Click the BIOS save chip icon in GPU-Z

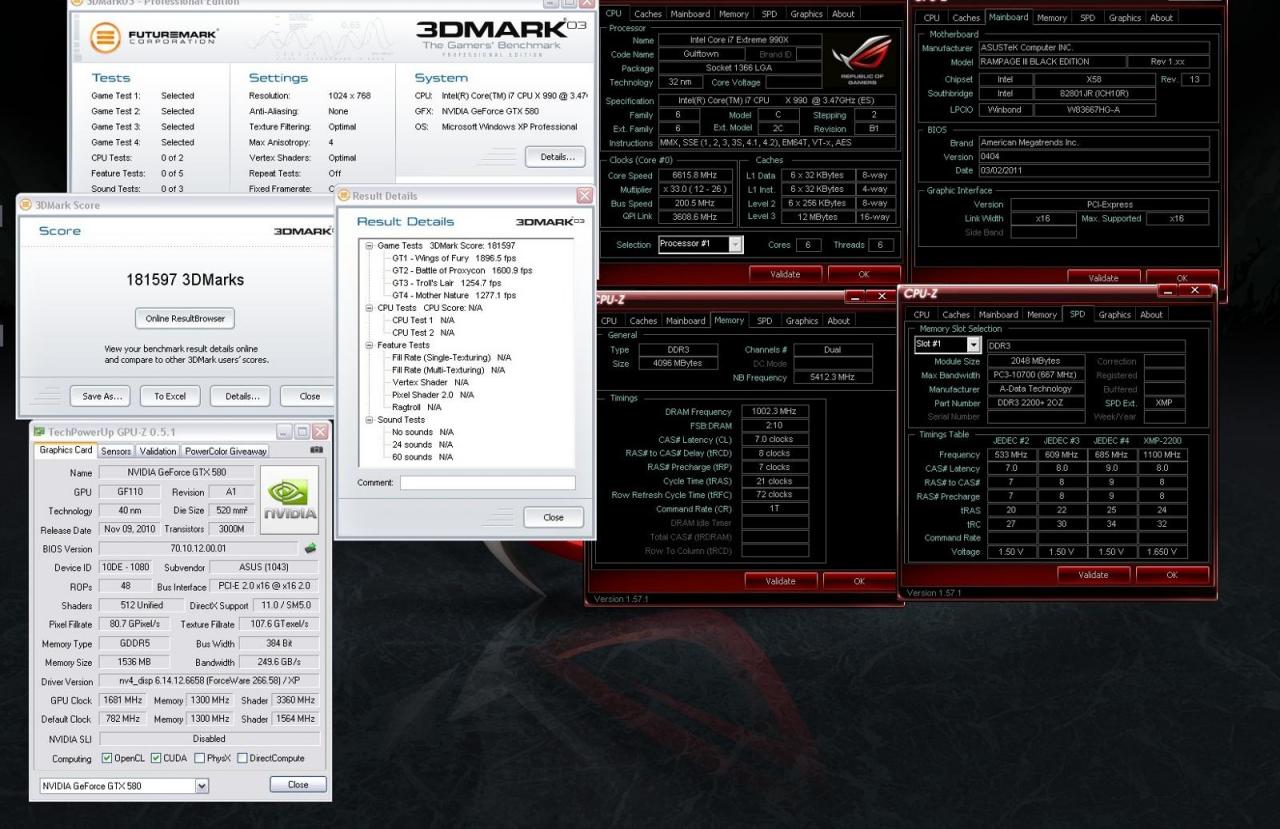pyautogui.click(x=310, y=548)
